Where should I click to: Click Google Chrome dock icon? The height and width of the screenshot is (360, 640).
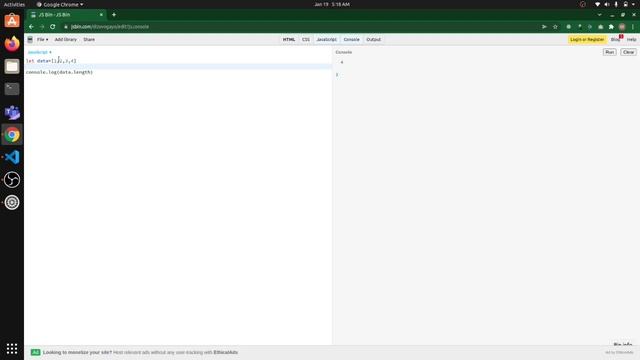(12, 135)
